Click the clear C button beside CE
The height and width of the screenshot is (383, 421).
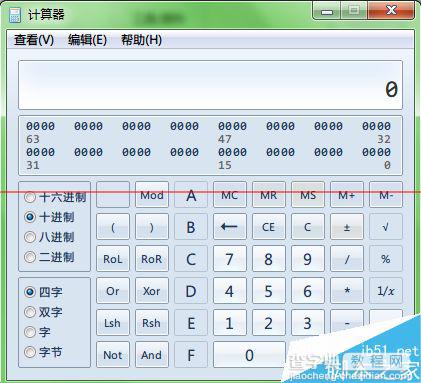tap(308, 227)
